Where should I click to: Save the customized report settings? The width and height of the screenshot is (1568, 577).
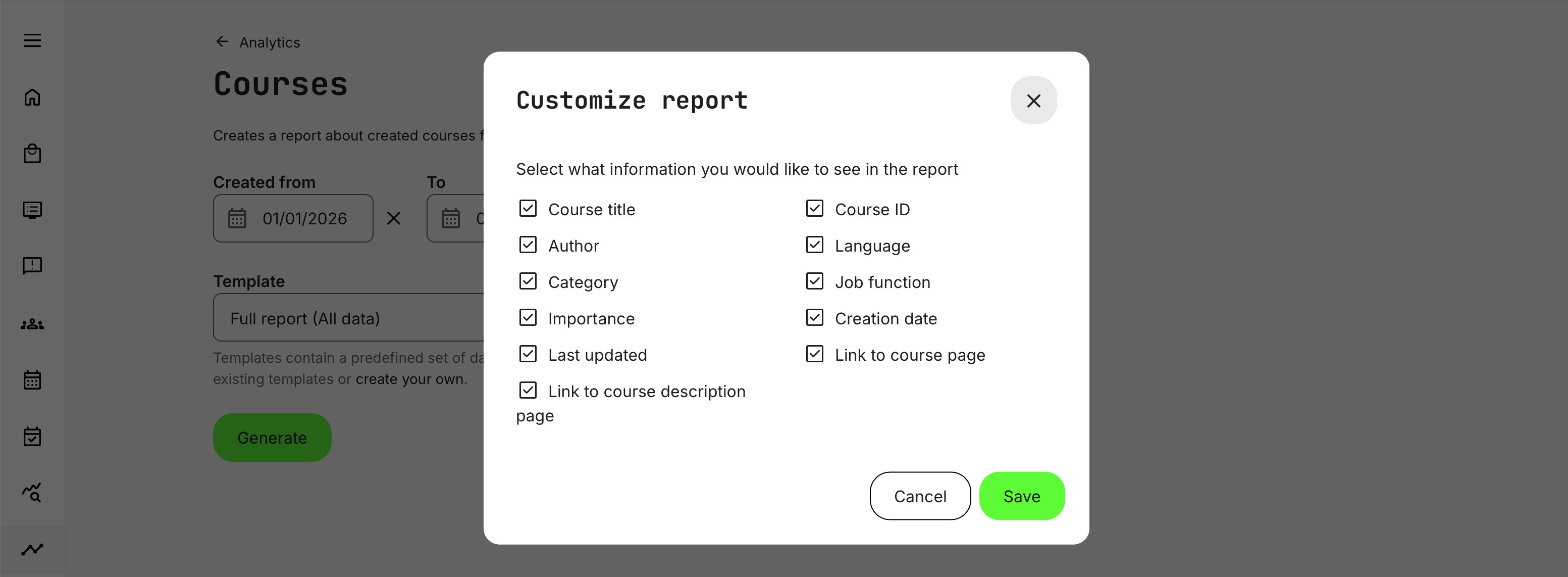(1021, 496)
